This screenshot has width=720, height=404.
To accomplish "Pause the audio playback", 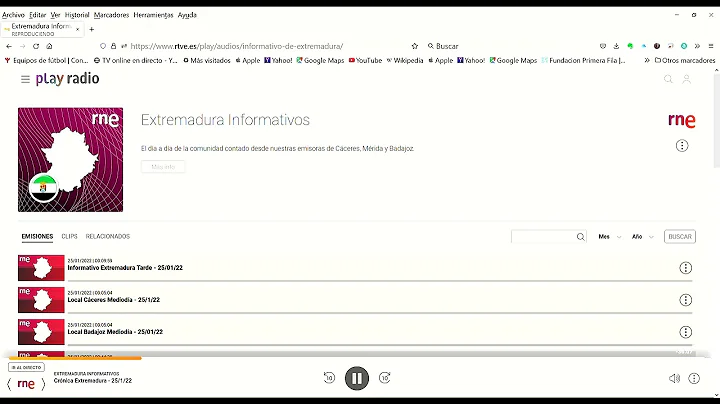I will [x=357, y=378].
